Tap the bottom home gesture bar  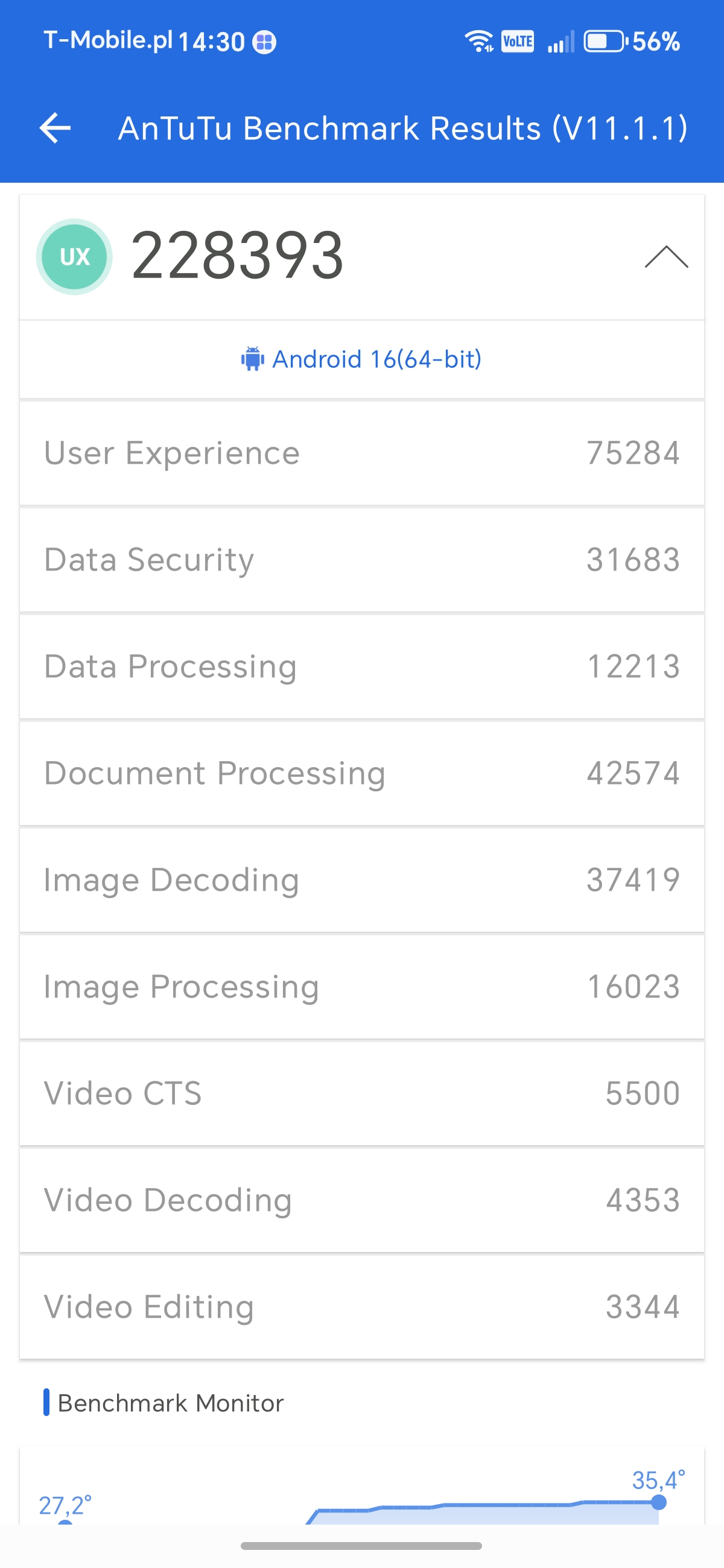[x=361, y=1546]
